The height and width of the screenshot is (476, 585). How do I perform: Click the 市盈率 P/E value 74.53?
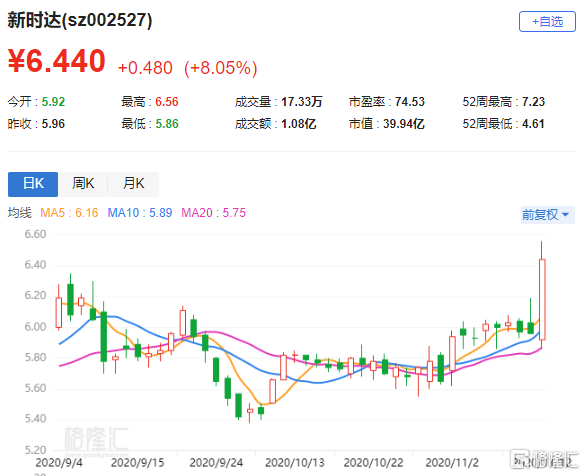pyautogui.click(x=410, y=101)
